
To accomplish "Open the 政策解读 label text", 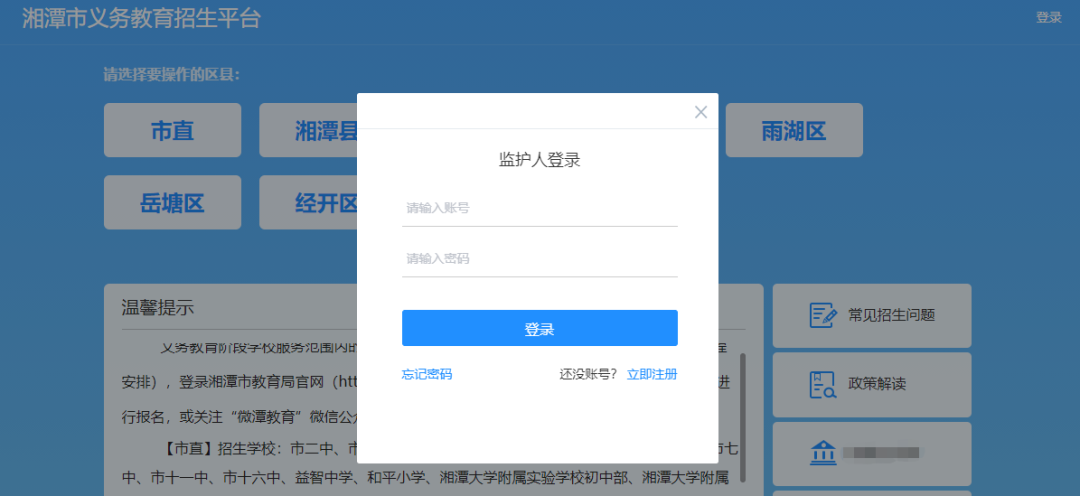I will (x=877, y=384).
